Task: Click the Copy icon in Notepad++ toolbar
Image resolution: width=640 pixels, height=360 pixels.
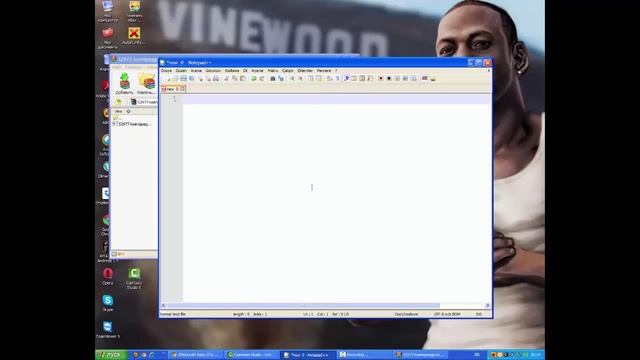Action: (234, 78)
